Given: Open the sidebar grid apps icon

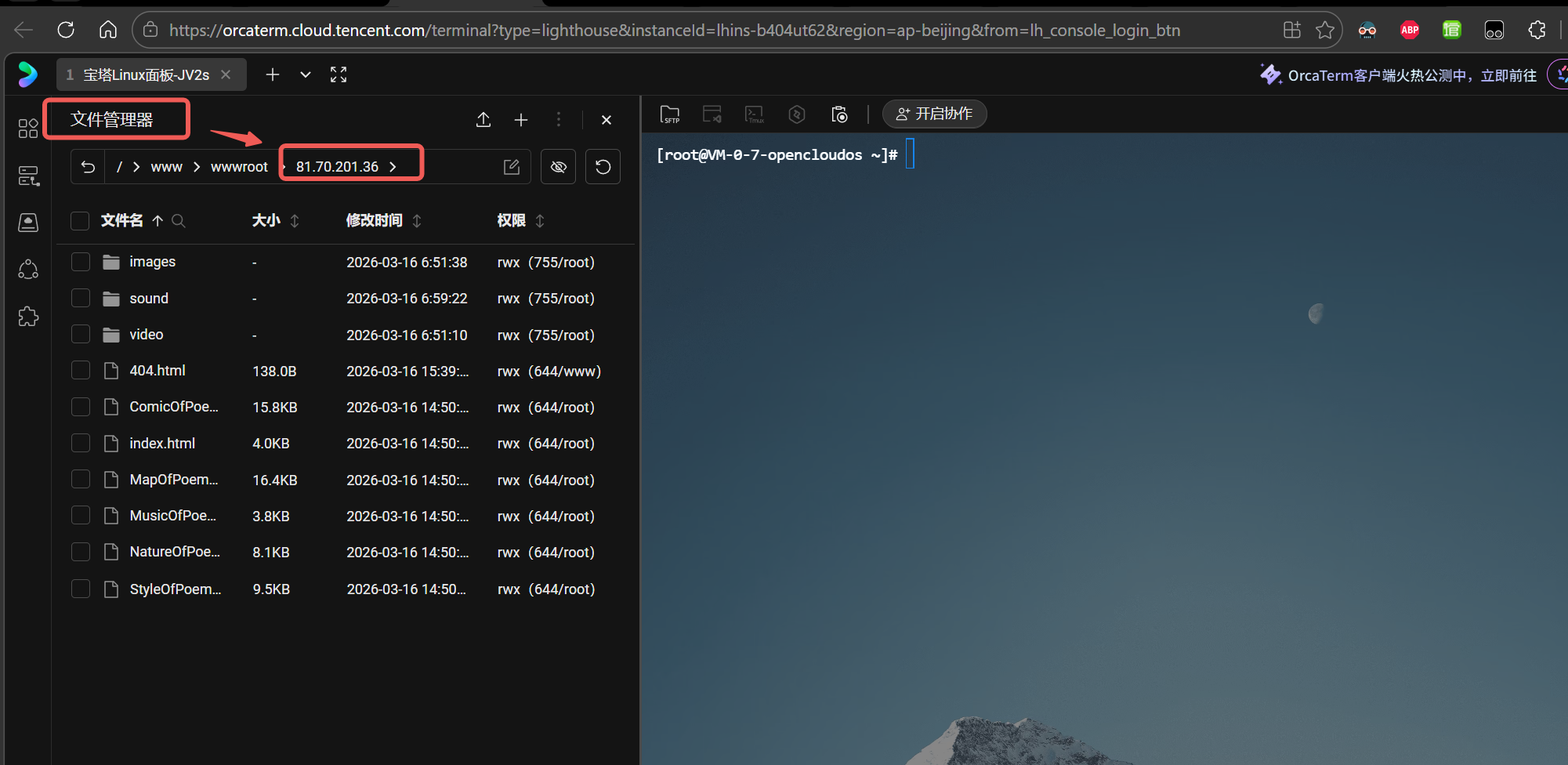Looking at the screenshot, I should 28,129.
